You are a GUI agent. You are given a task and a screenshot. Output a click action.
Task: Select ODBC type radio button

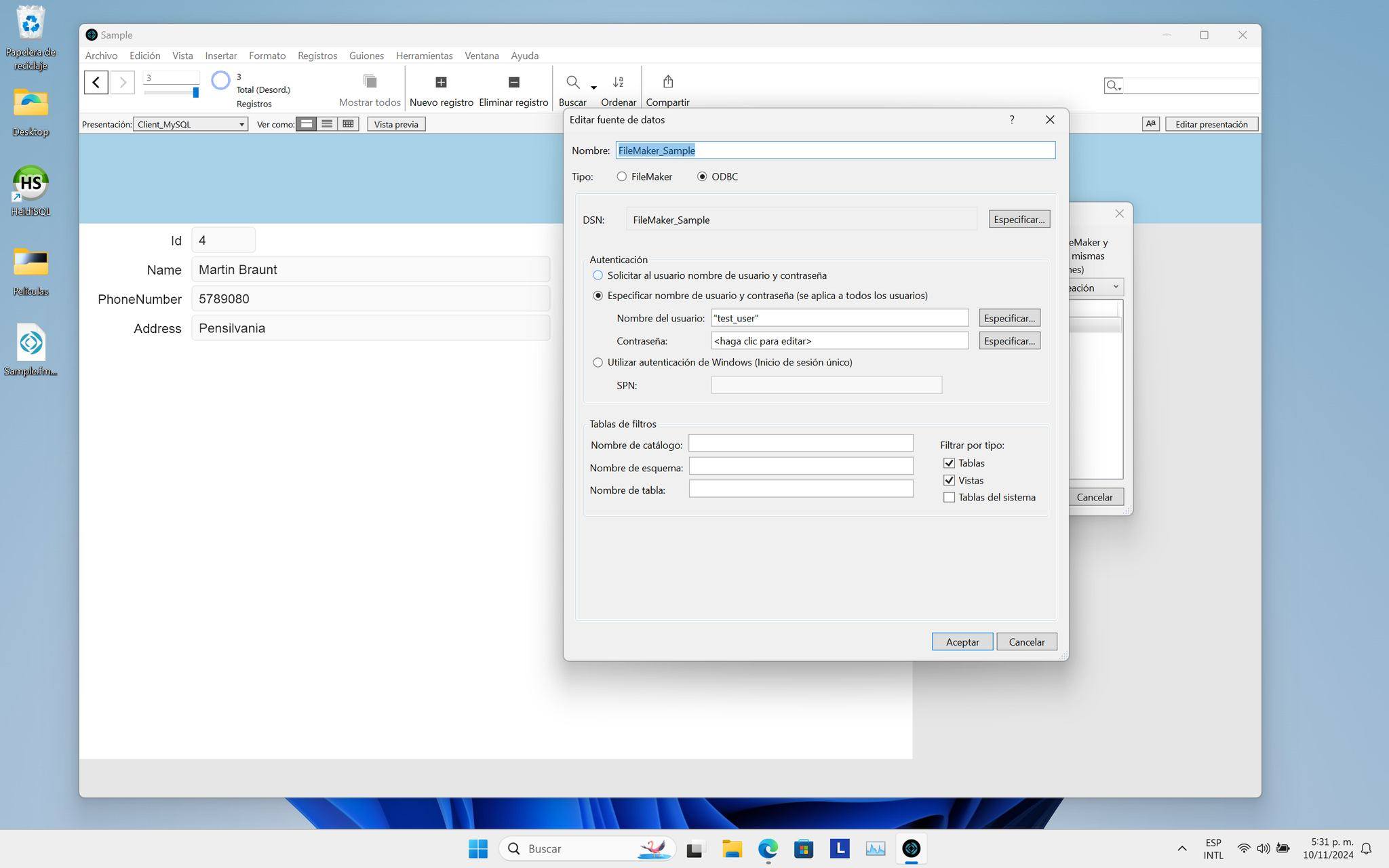[702, 176]
